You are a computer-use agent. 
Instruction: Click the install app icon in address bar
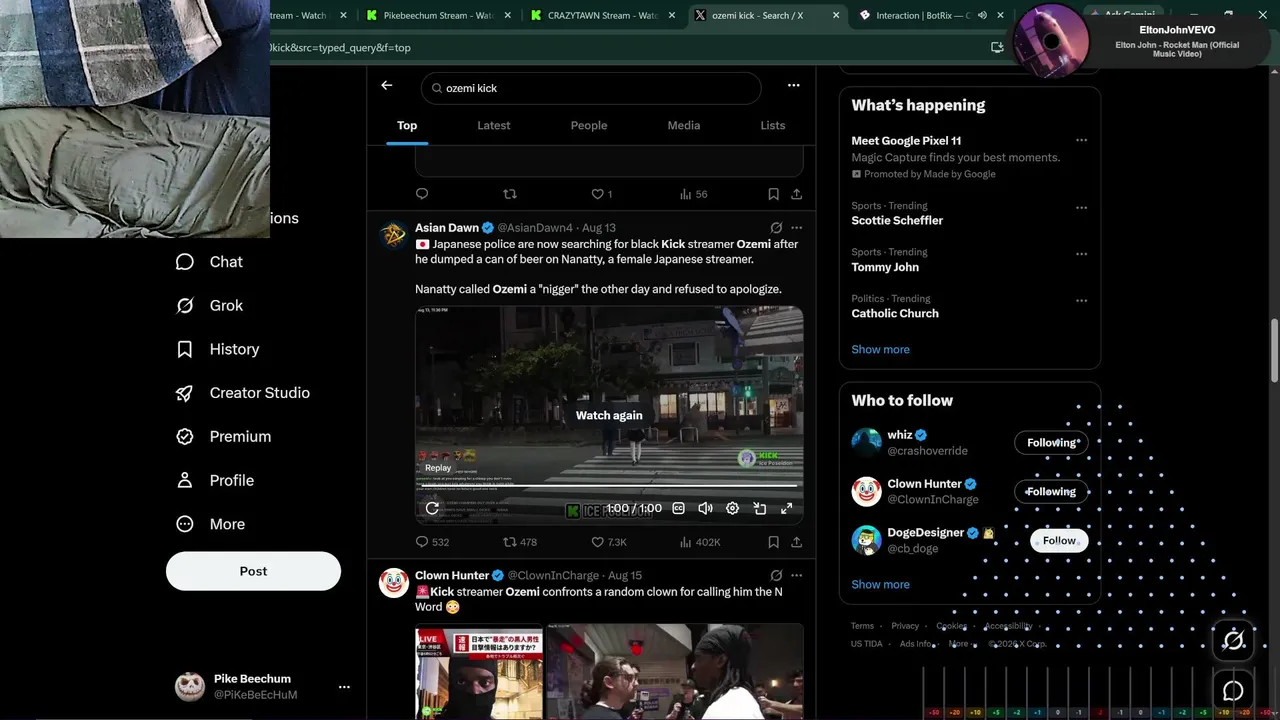[997, 47]
